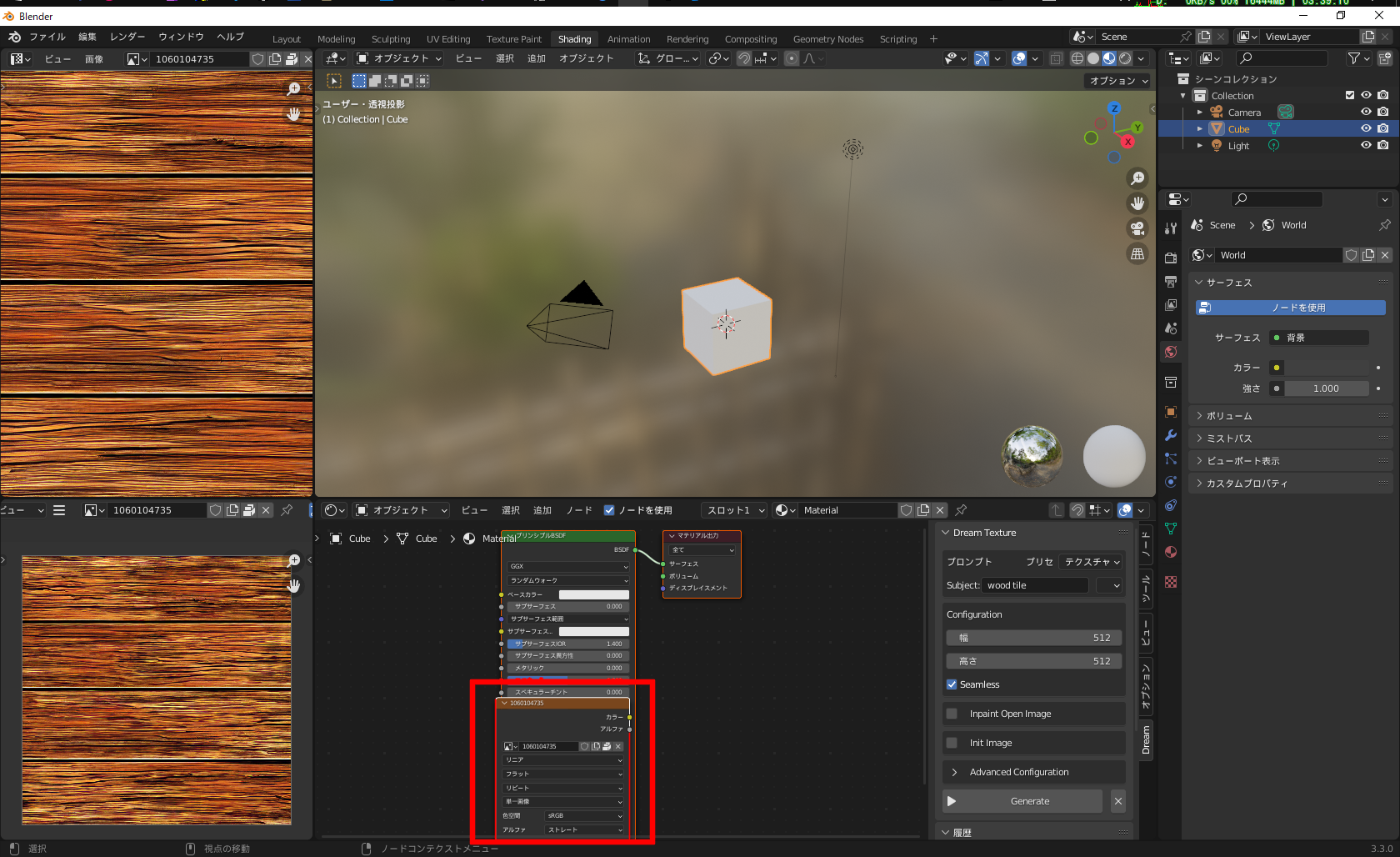
Task: Open the Physics properties tab
Action: pos(1171,482)
